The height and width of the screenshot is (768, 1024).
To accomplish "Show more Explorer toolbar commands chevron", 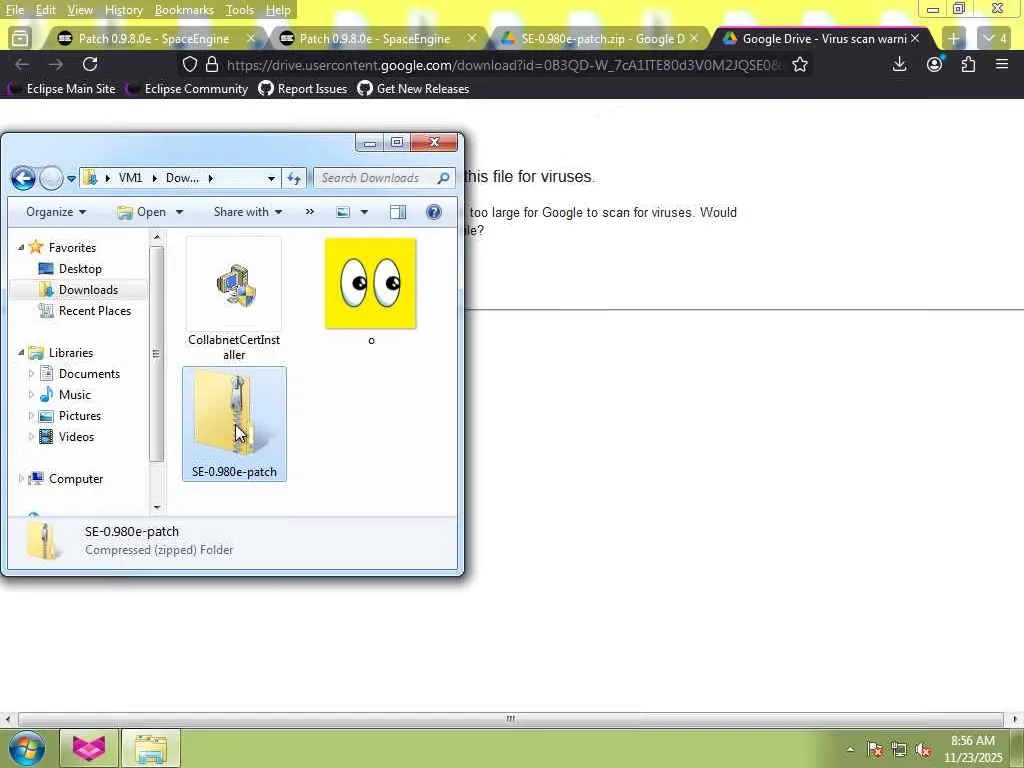I will point(310,212).
